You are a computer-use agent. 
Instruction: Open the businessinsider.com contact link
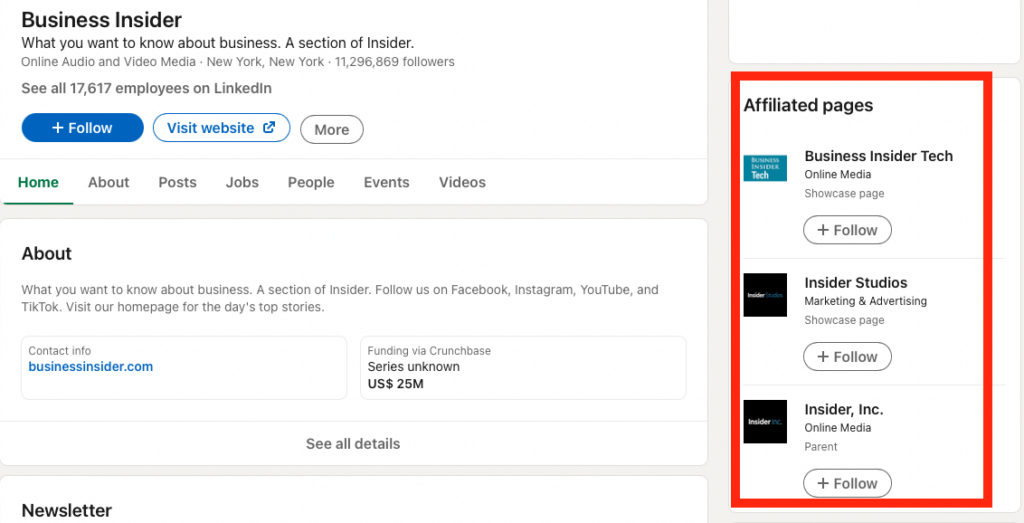point(91,367)
